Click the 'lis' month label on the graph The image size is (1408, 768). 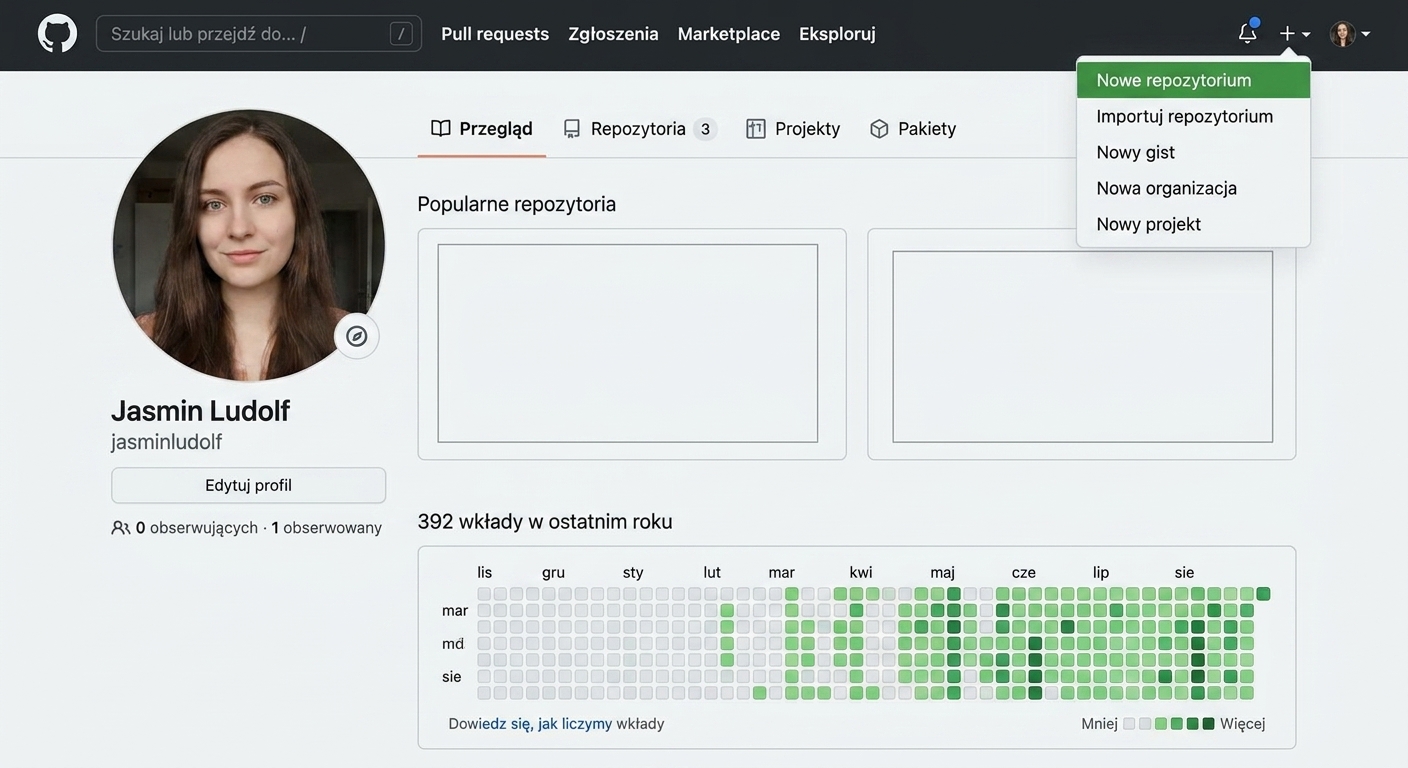tap(485, 572)
